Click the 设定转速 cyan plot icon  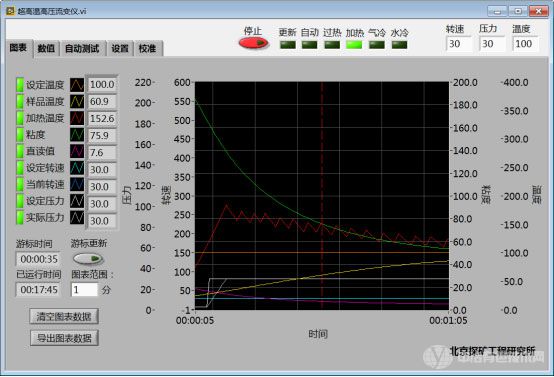(x=77, y=168)
